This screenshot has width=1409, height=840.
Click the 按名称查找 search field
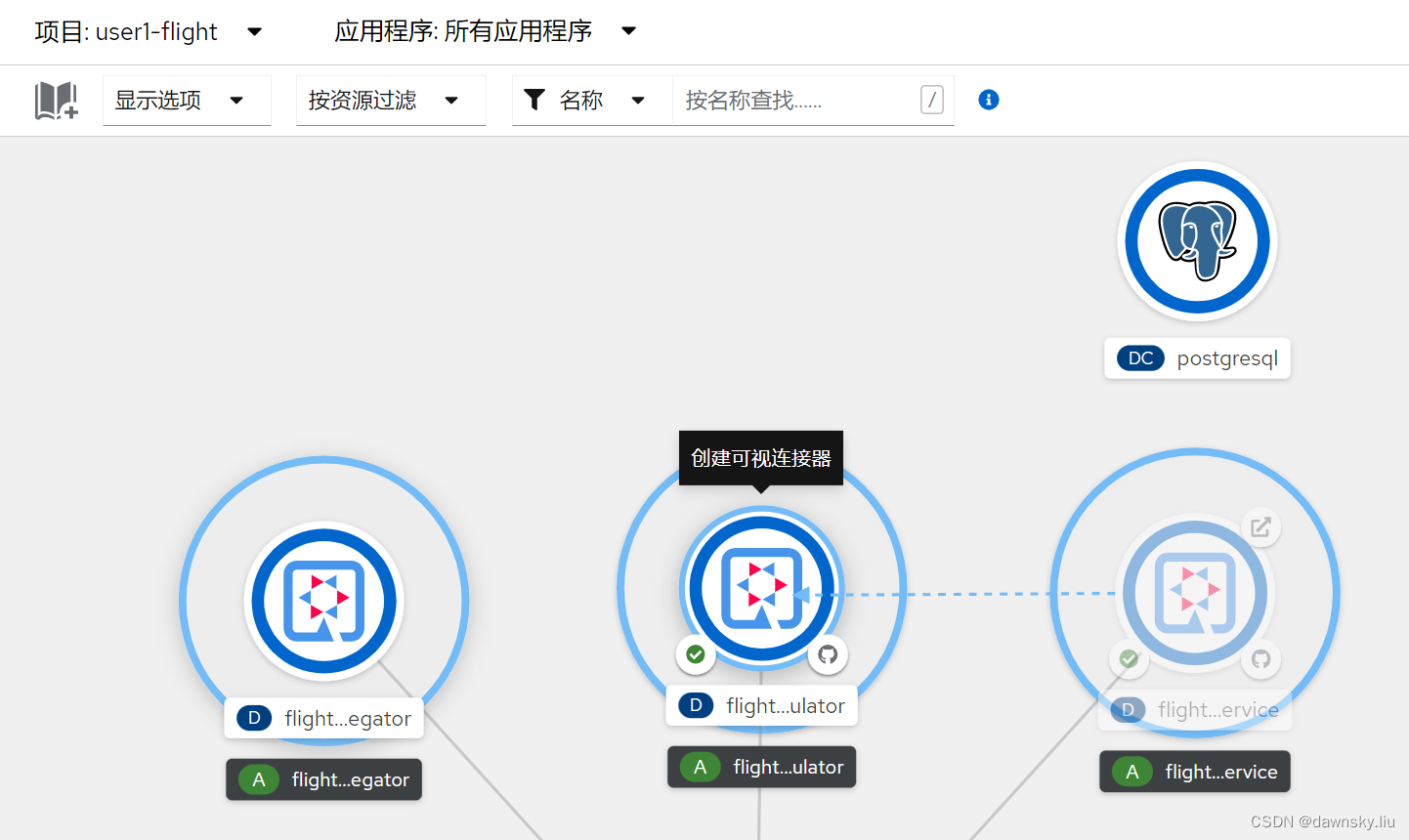pos(813,101)
